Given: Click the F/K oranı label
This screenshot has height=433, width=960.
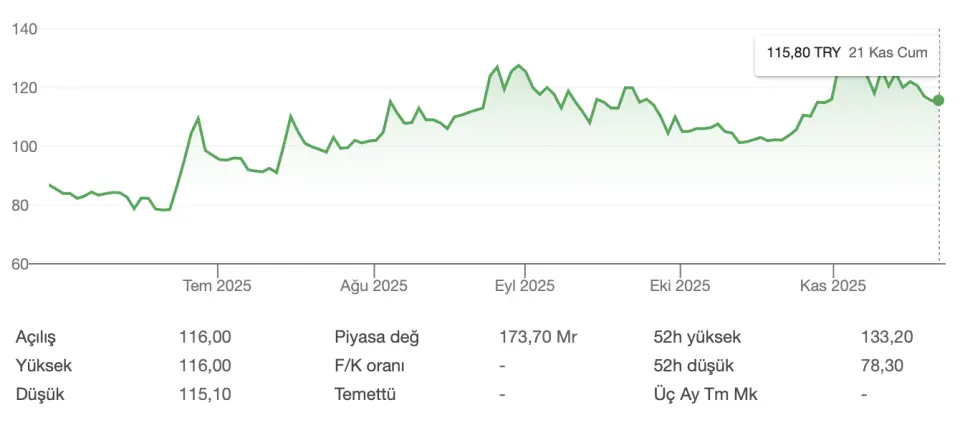Looking at the screenshot, I should click(x=369, y=366).
